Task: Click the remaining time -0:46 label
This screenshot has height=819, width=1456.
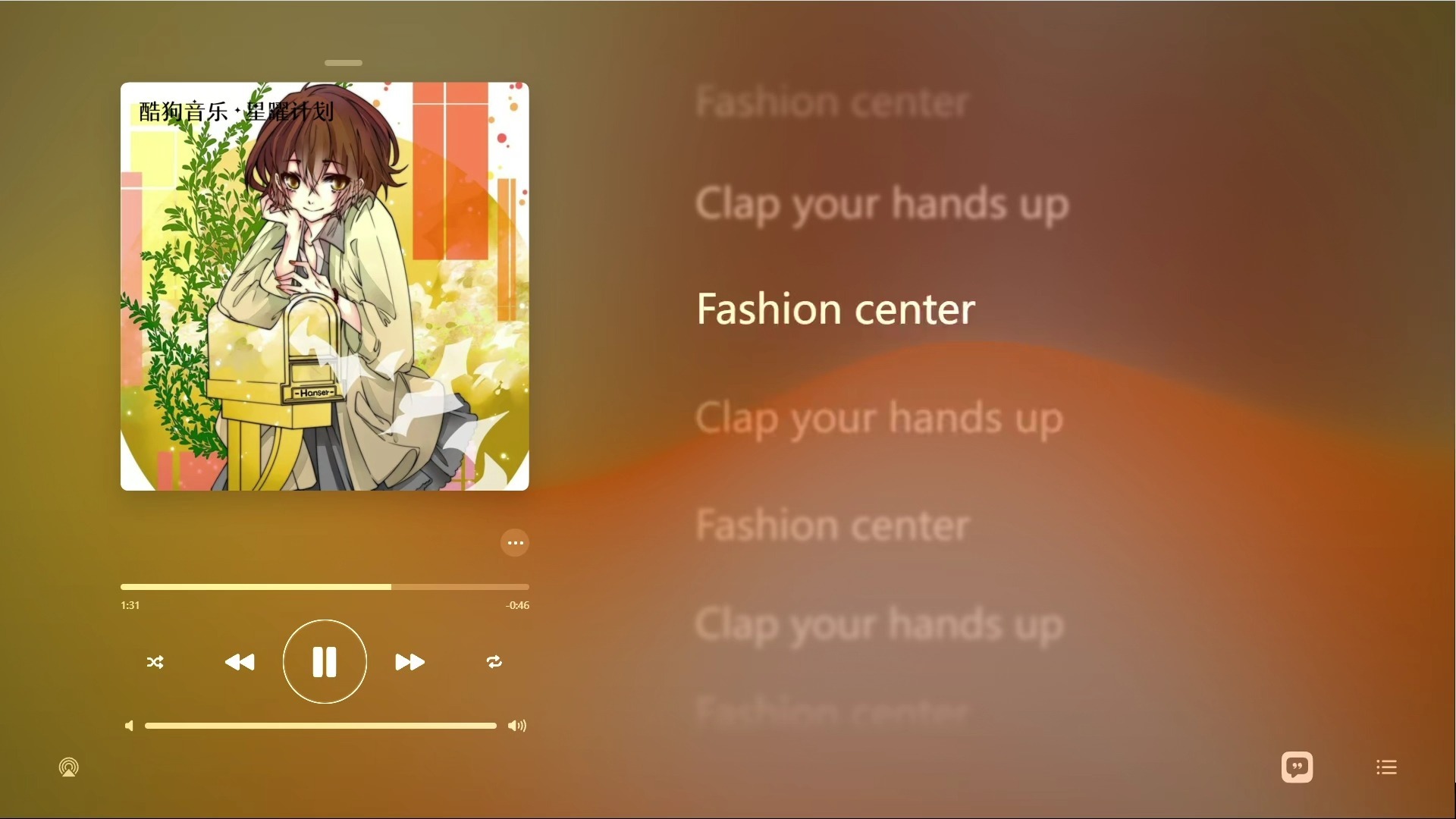Action: click(x=518, y=605)
